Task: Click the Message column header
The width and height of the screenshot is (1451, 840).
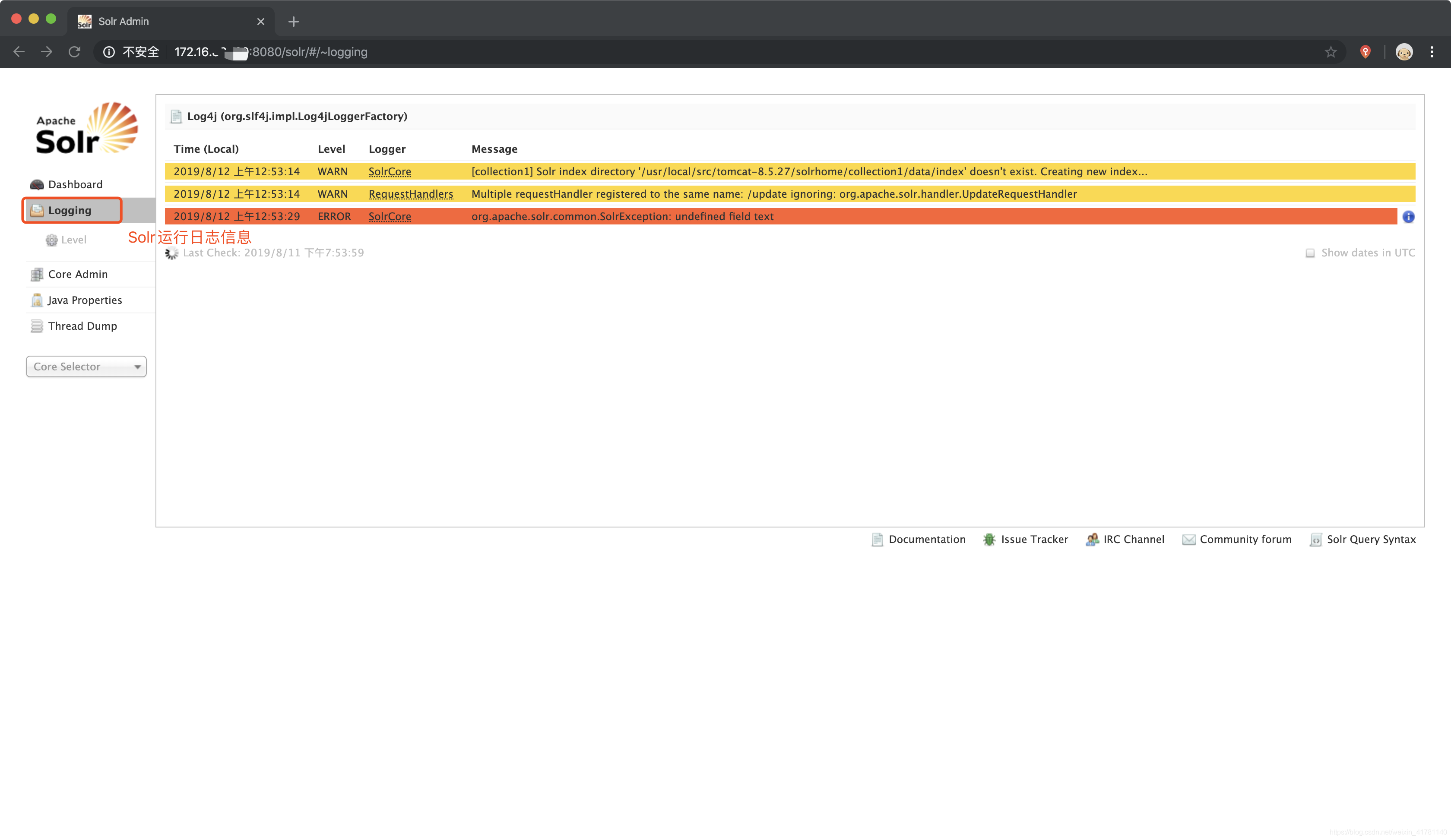Action: point(494,149)
